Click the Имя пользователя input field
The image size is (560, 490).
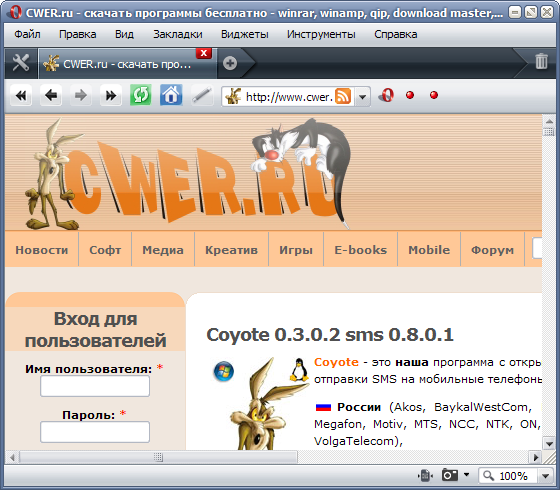[x=95, y=386]
